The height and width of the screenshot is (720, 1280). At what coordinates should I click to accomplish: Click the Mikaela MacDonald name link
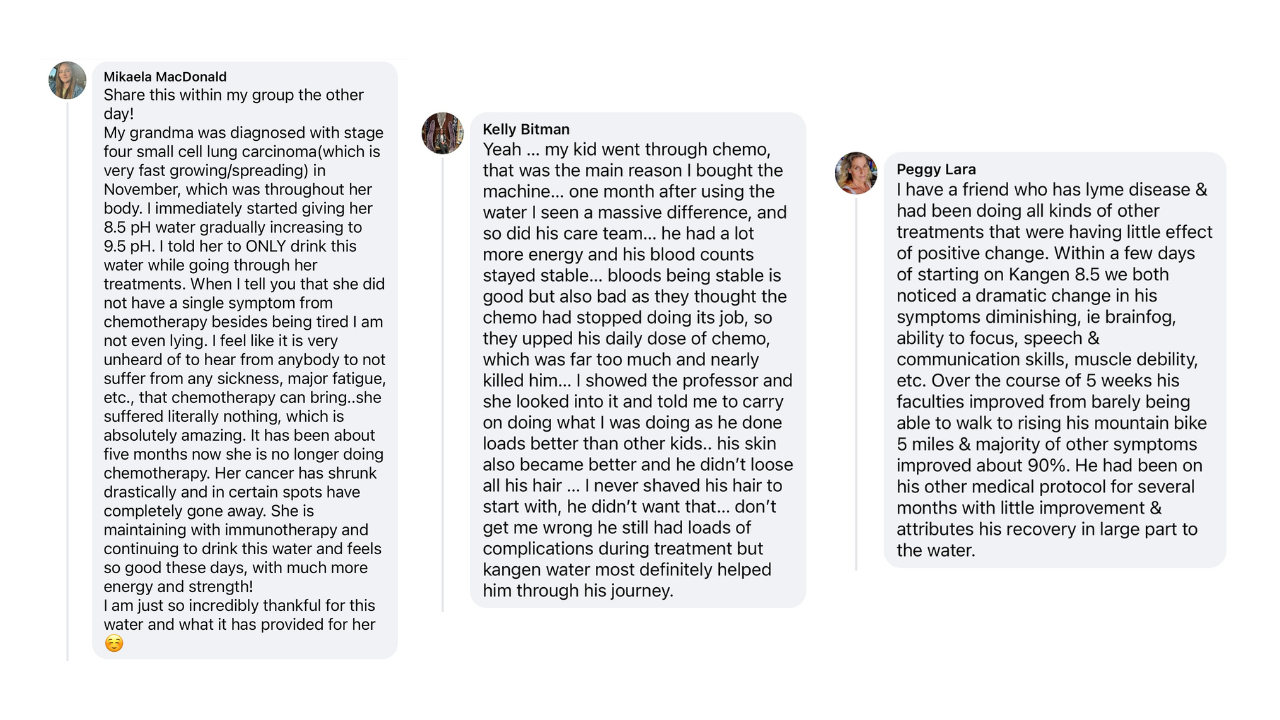(x=165, y=77)
